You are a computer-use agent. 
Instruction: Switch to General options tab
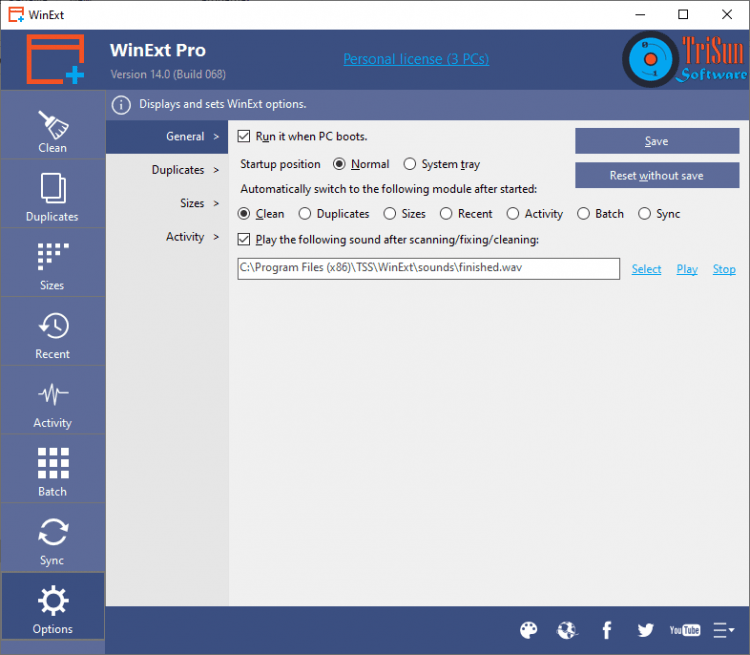pyautogui.click(x=167, y=137)
